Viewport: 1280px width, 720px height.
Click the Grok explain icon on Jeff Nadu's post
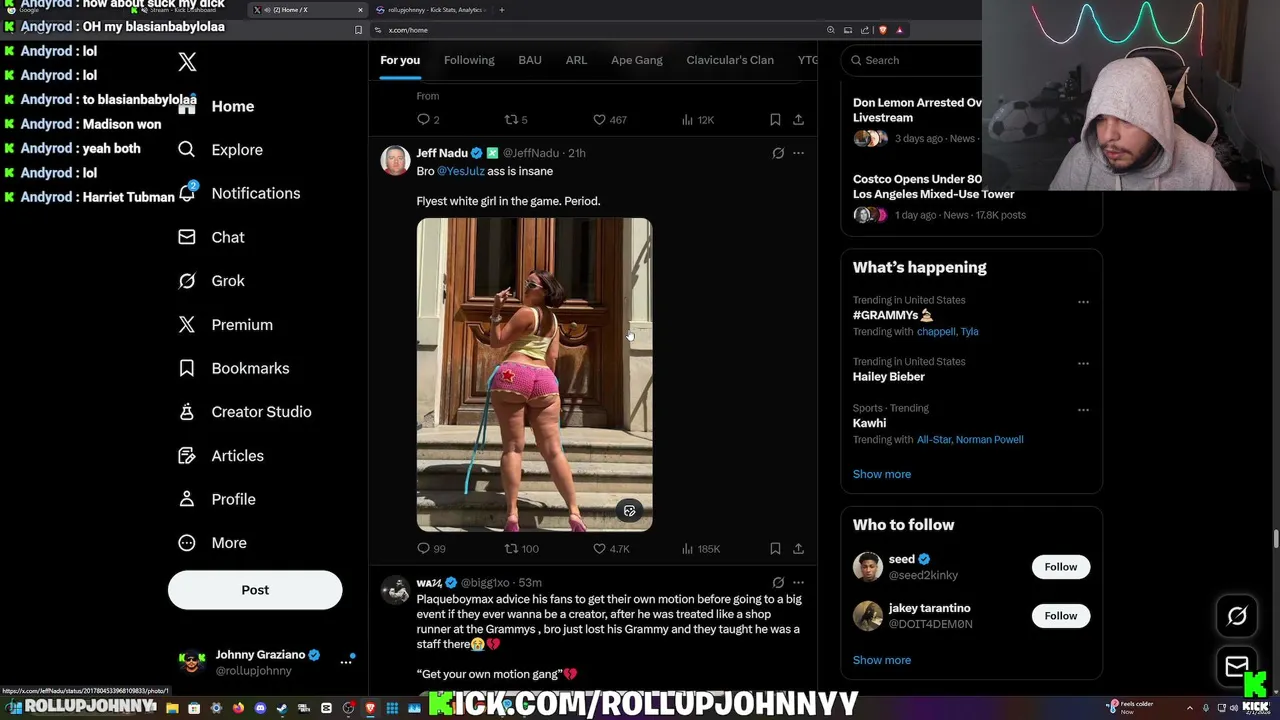coord(778,153)
